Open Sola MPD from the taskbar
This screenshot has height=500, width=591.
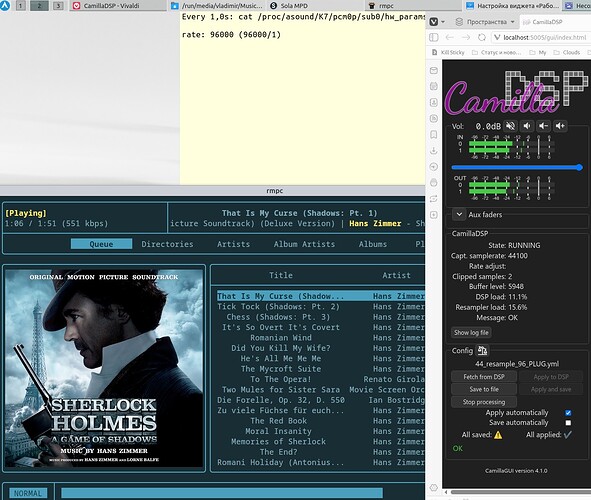(316, 6)
